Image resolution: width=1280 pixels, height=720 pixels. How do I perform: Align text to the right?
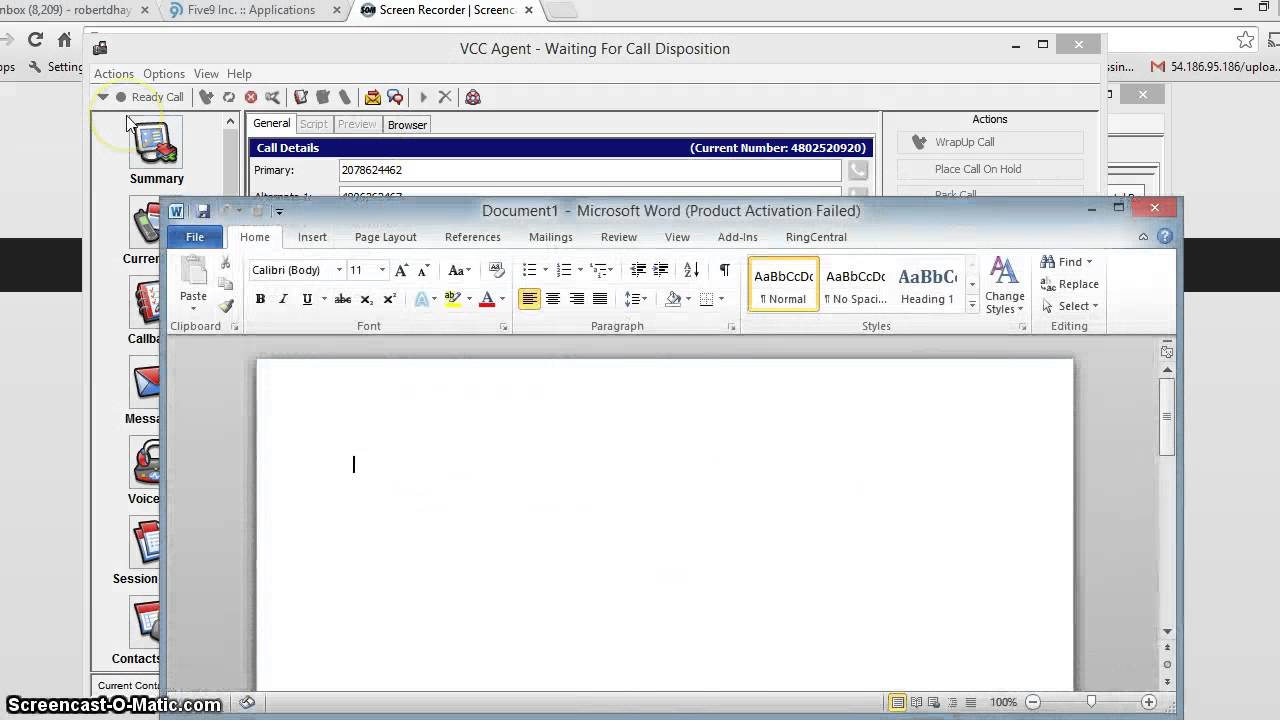577,299
